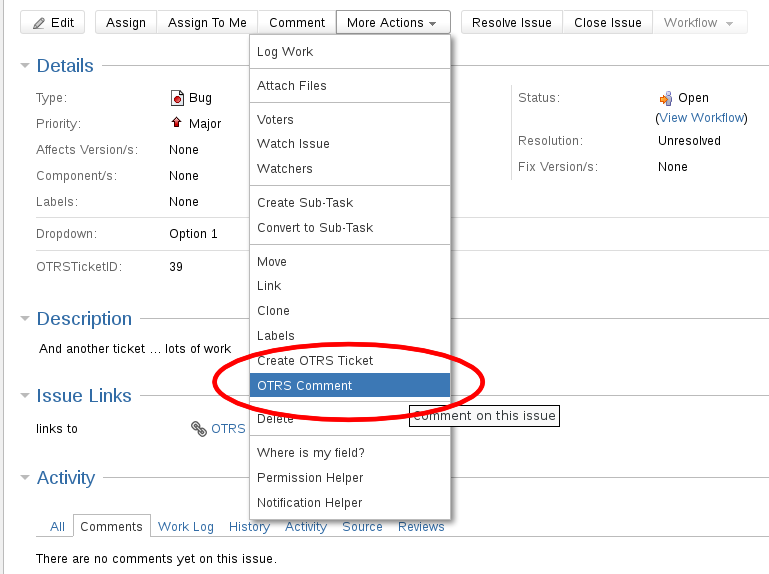Select OTRS Comment from the menu
This screenshot has width=769, height=574.
click(x=304, y=385)
